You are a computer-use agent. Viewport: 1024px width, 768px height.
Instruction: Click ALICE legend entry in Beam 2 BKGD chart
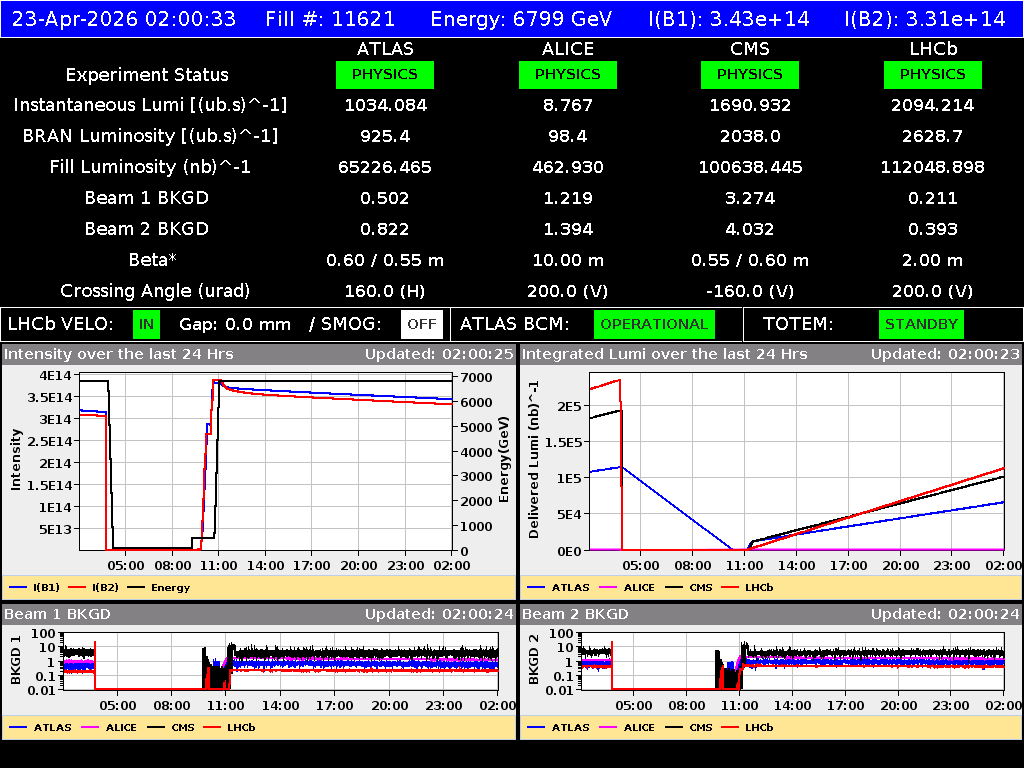(x=627, y=728)
